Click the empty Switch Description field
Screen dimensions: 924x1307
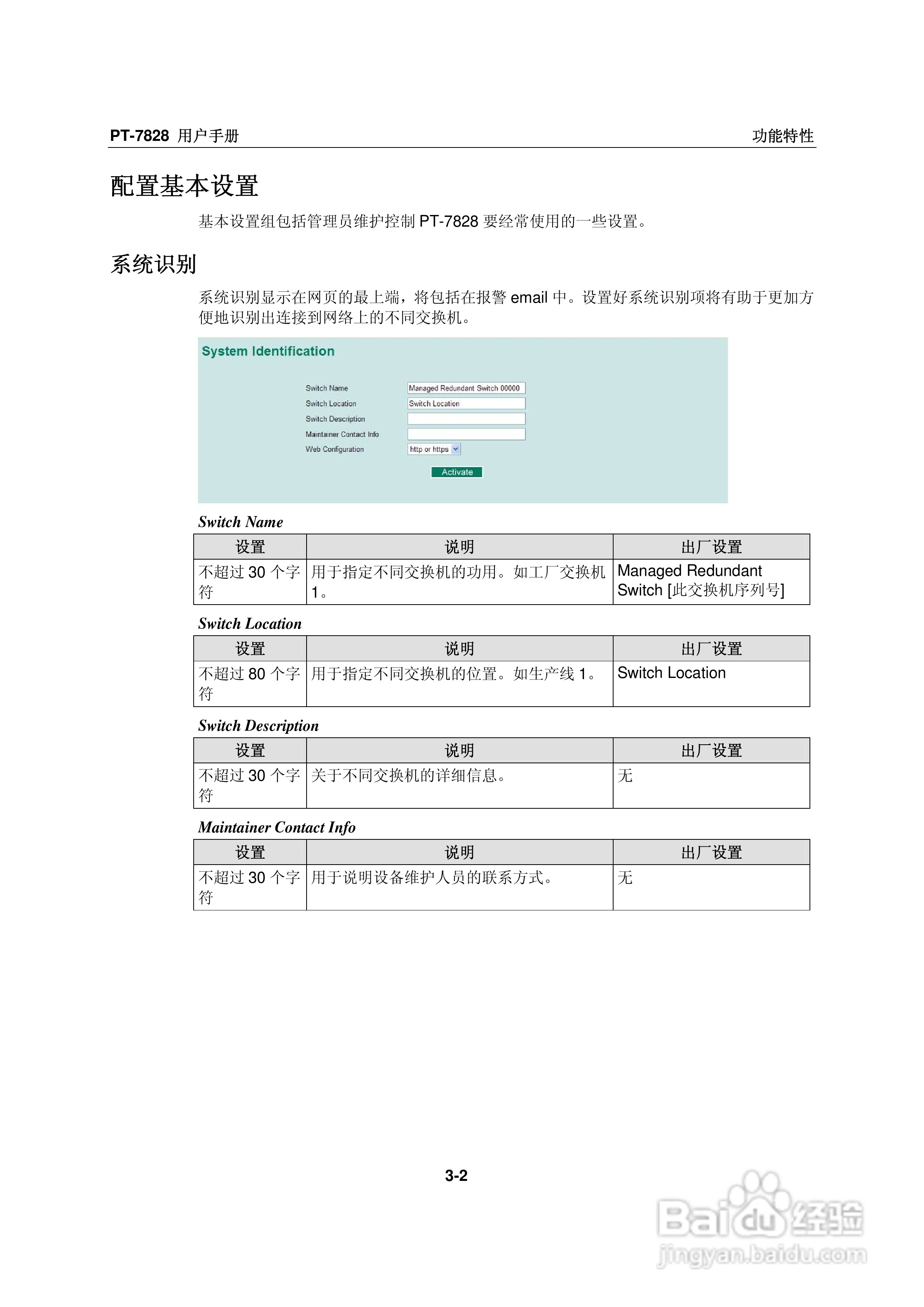coord(466,419)
